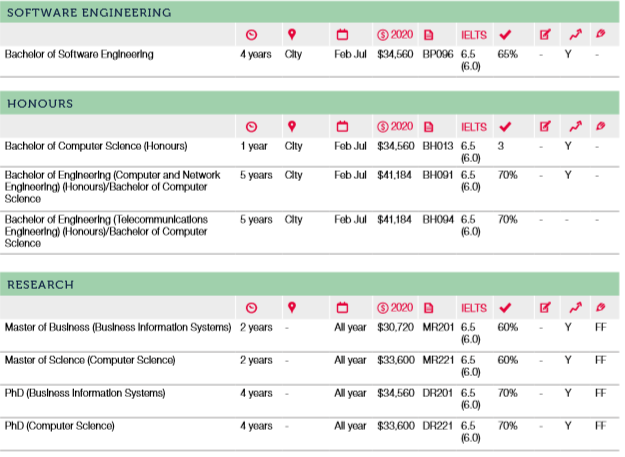
Task: Click the location pin icon in Honours header
Action: [292, 127]
